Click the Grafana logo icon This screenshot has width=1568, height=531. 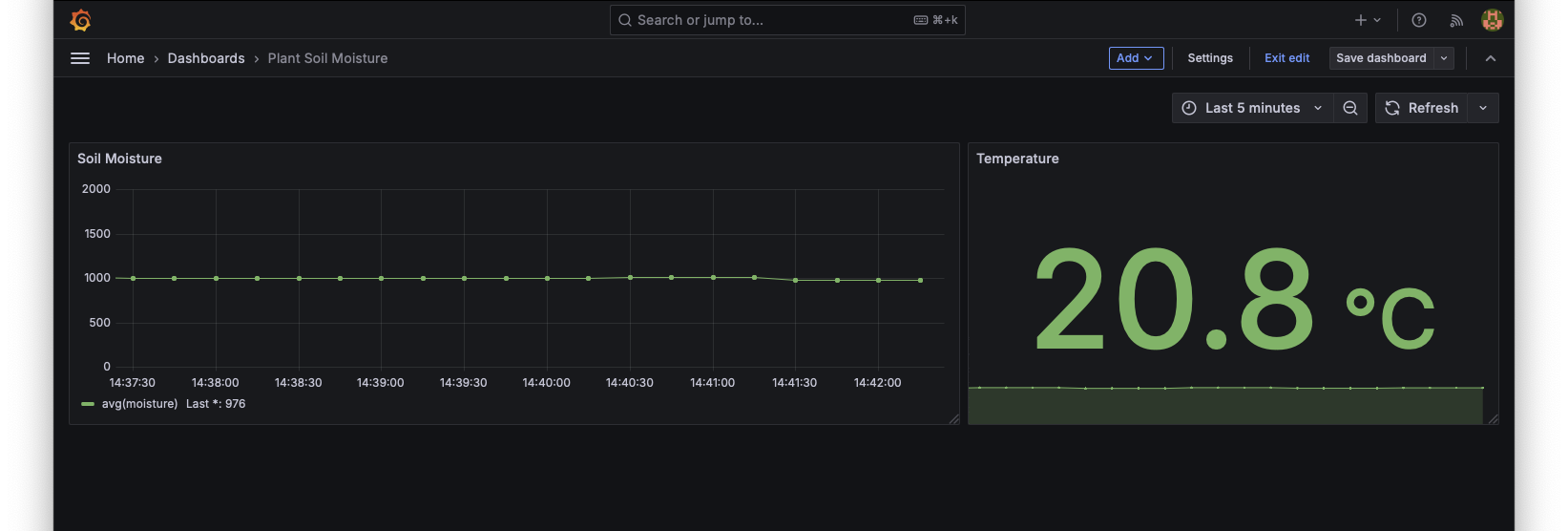[81, 20]
